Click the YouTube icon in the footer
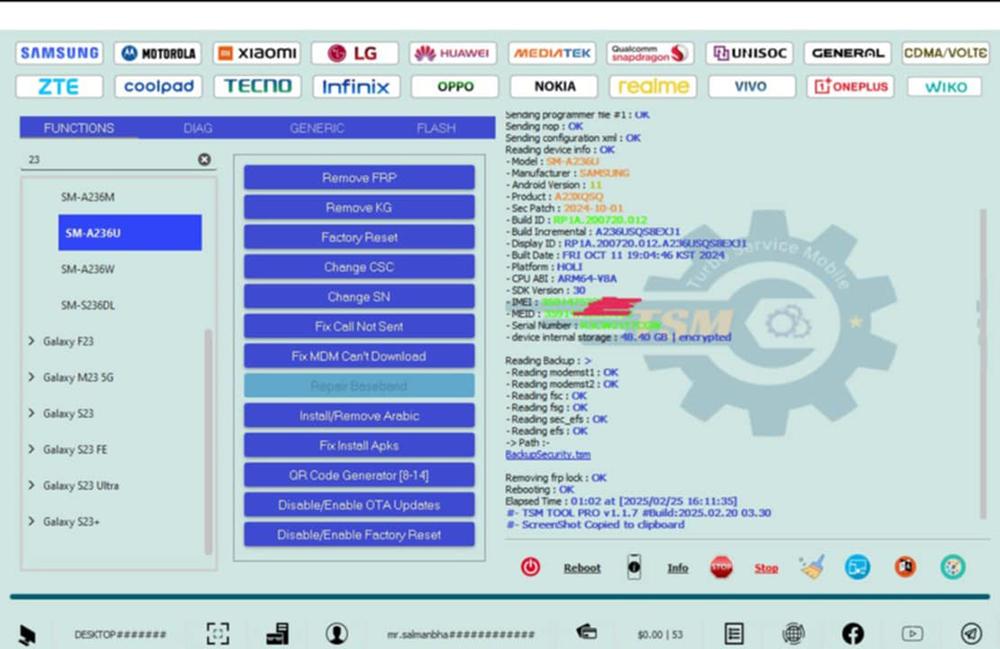The width and height of the screenshot is (1000, 649). click(x=912, y=633)
